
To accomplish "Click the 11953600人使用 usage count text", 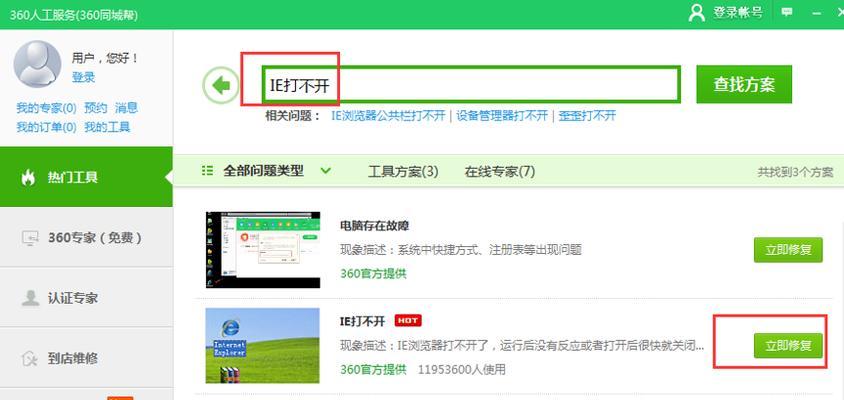I will 462,370.
